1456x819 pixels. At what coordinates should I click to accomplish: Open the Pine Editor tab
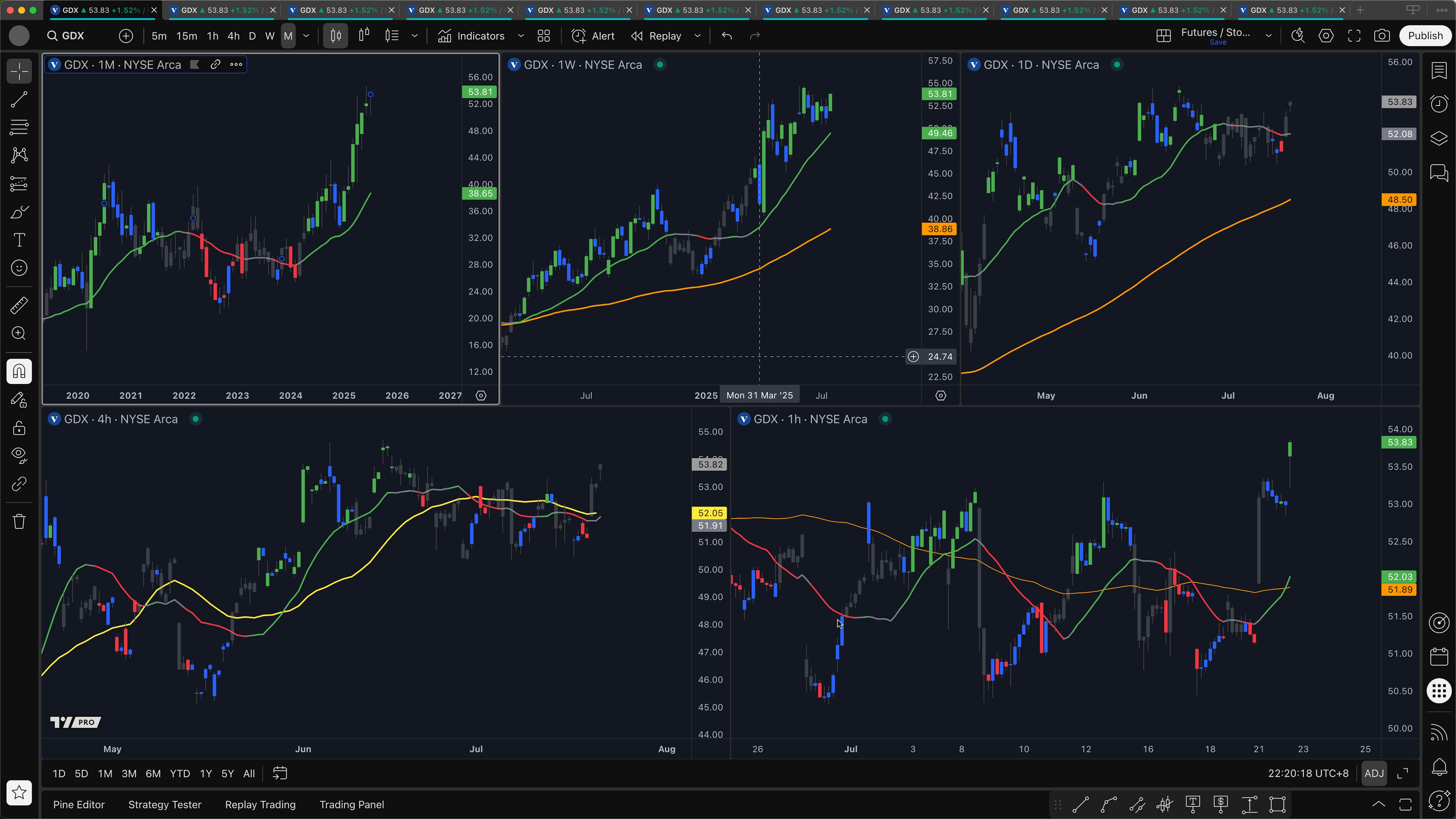(78, 804)
